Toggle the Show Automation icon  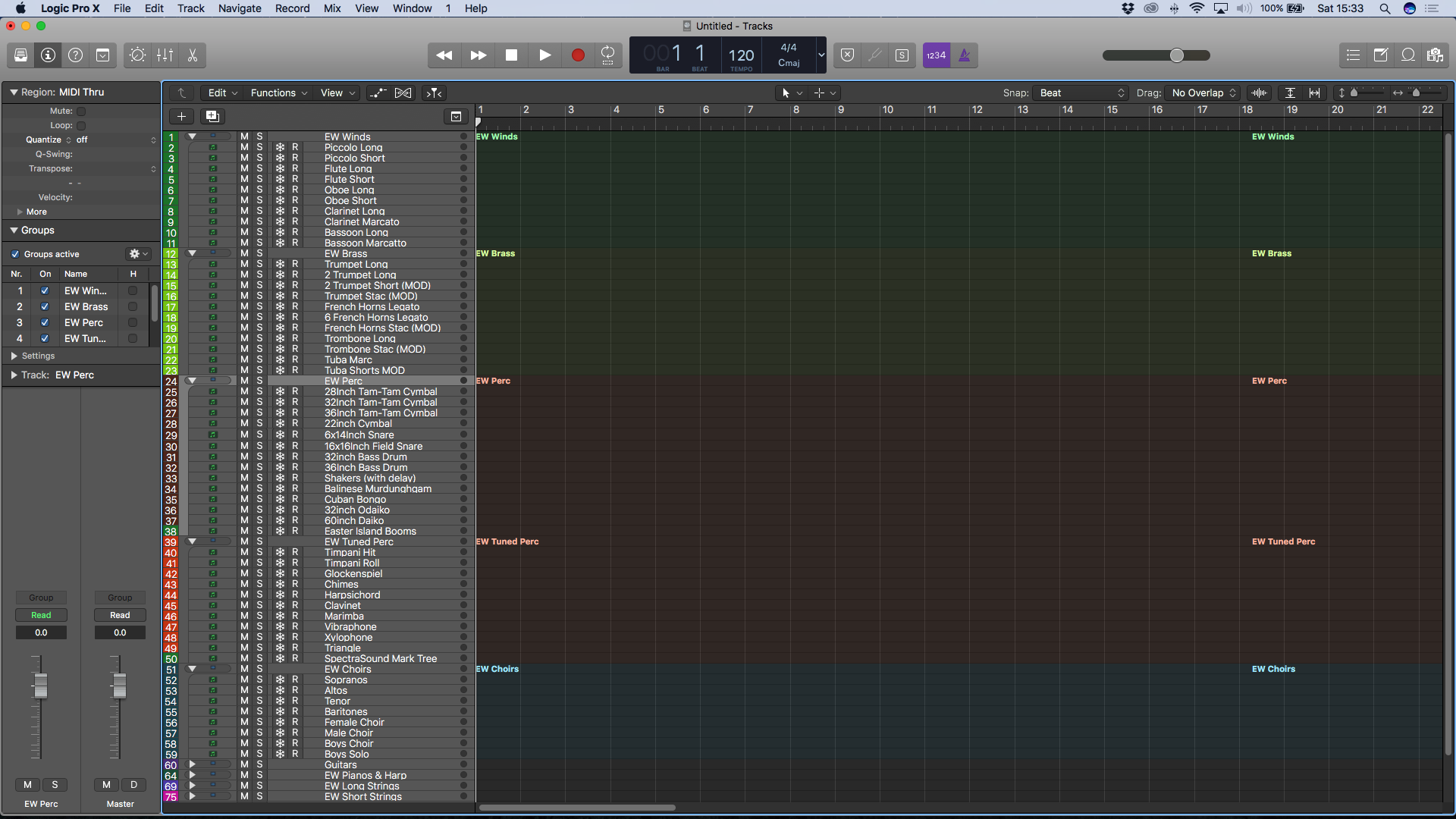point(377,93)
